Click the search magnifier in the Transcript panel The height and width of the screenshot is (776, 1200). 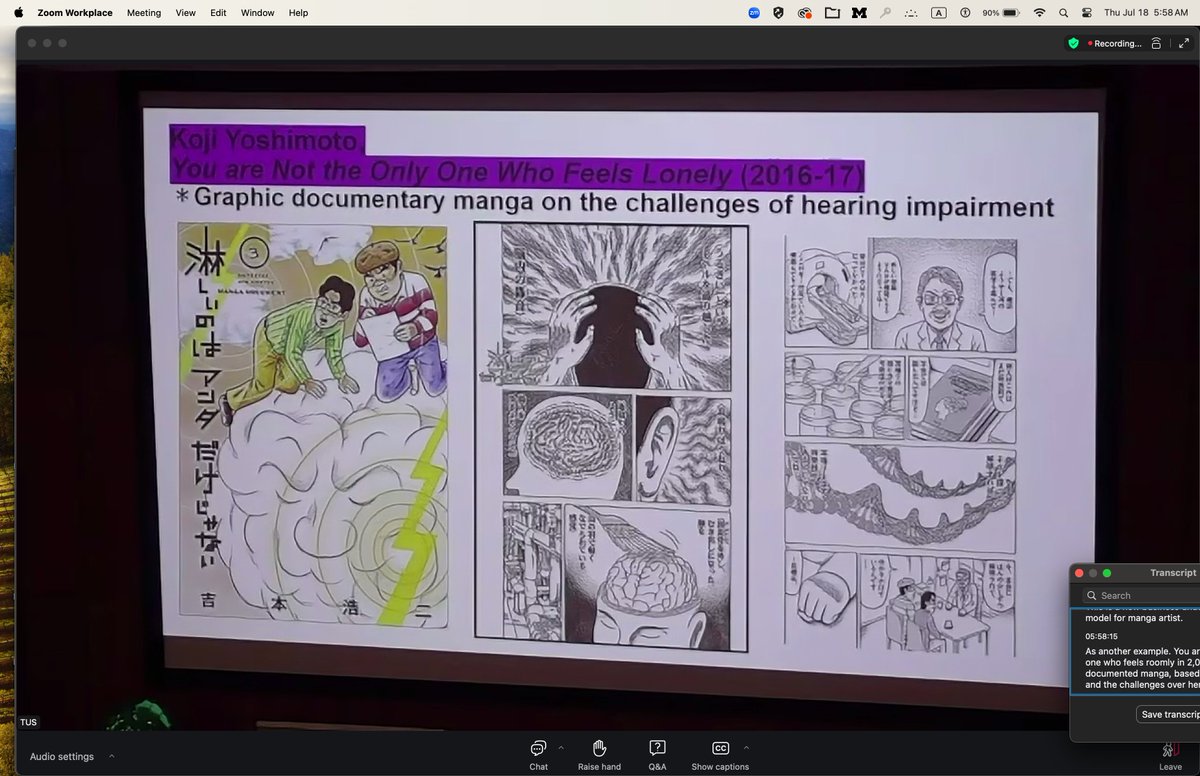point(1090,595)
